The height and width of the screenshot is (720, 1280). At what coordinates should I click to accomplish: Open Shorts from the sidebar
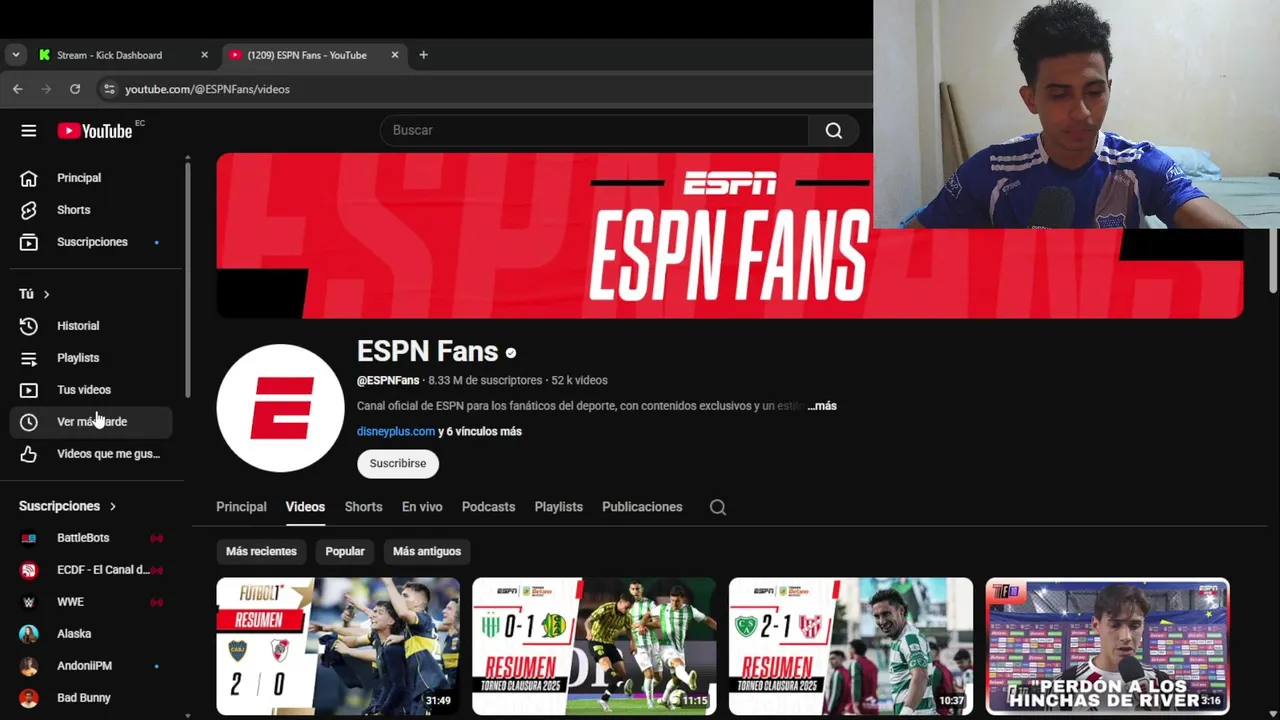click(92, 210)
